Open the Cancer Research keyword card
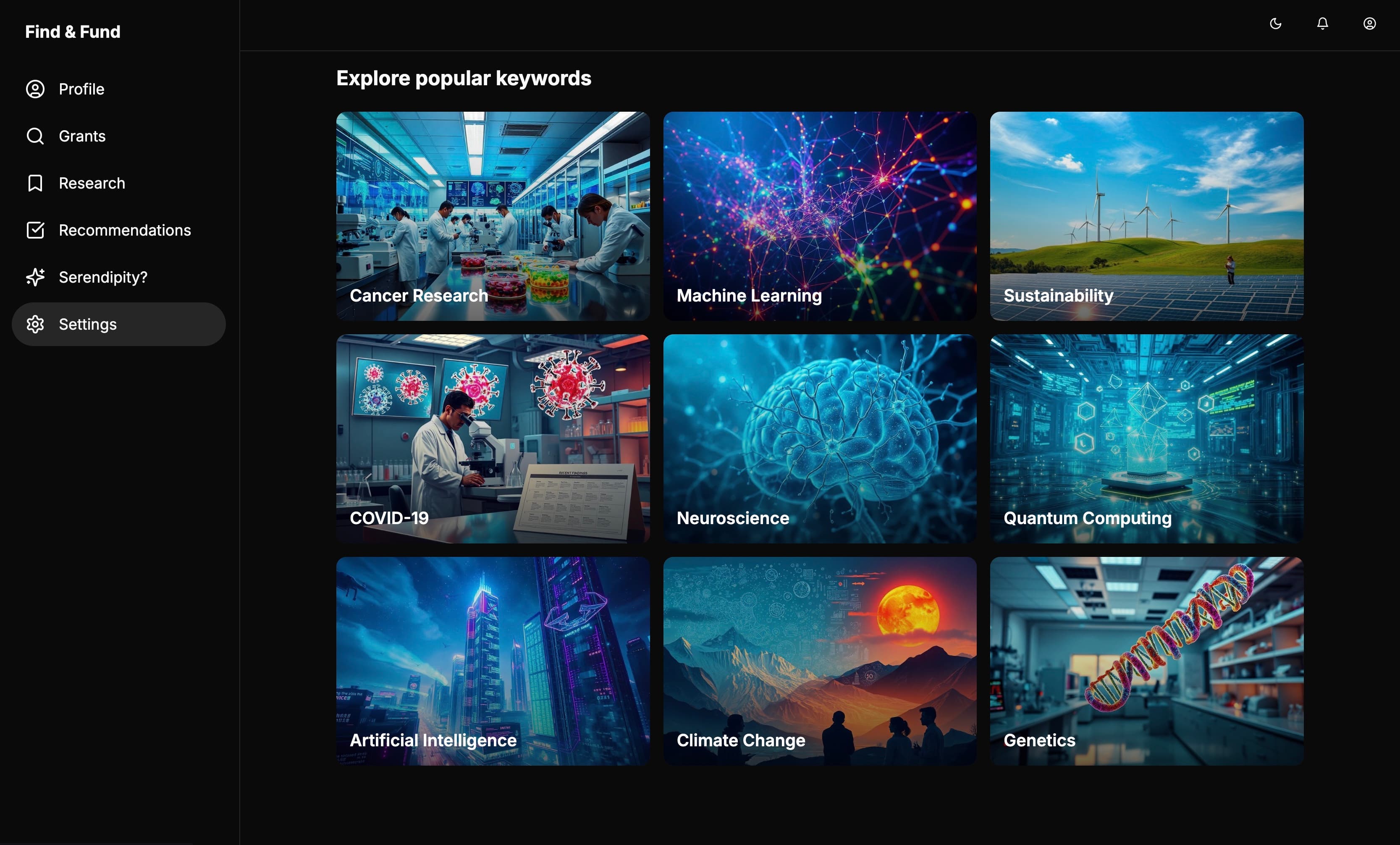 pyautogui.click(x=493, y=216)
